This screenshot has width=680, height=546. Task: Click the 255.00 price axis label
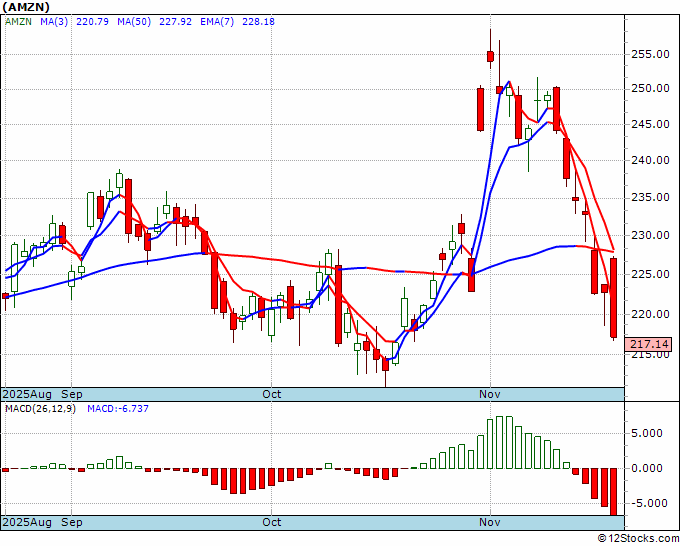[x=649, y=54]
